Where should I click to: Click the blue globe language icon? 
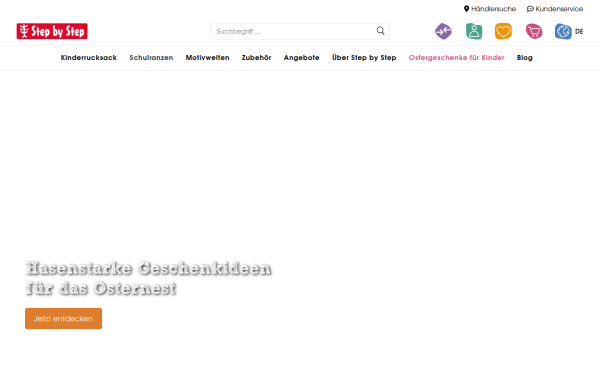[563, 31]
